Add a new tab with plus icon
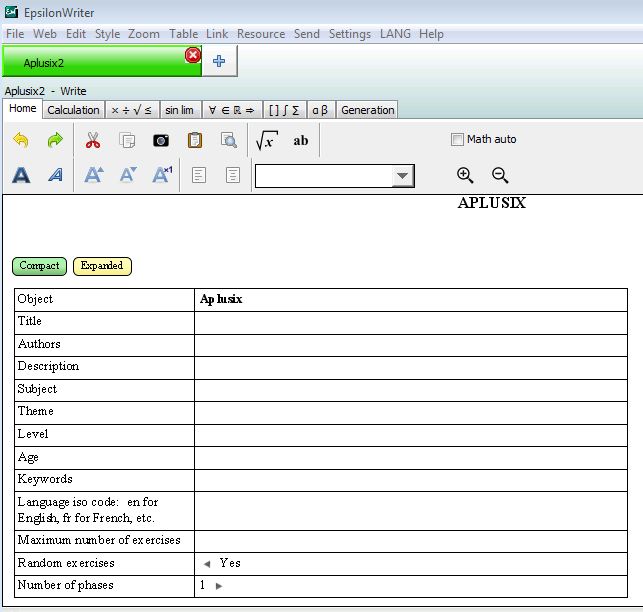Image resolution: width=643 pixels, height=612 pixels. coord(219,61)
